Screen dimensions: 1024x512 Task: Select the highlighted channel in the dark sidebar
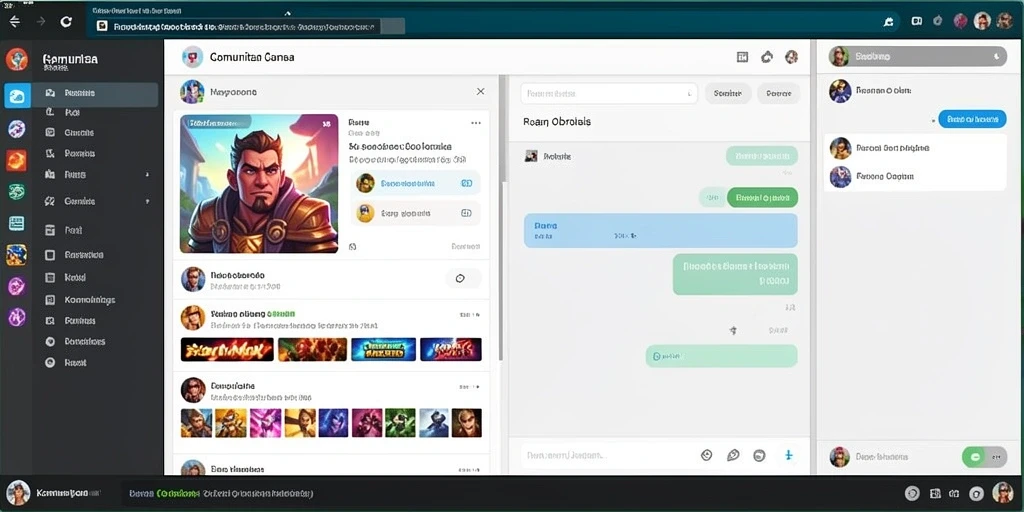pos(97,94)
